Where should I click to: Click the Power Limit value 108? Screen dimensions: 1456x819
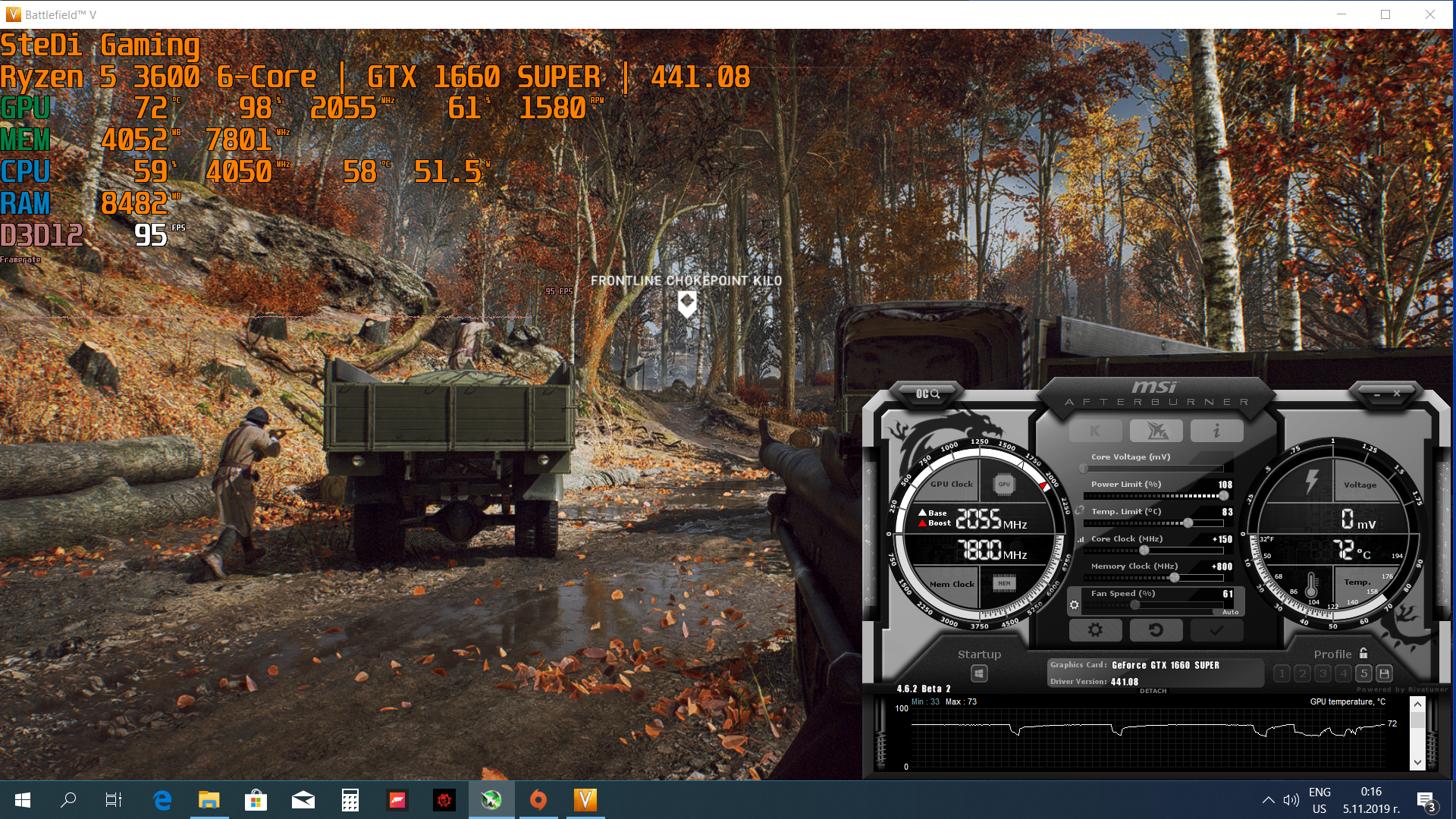point(1225,485)
